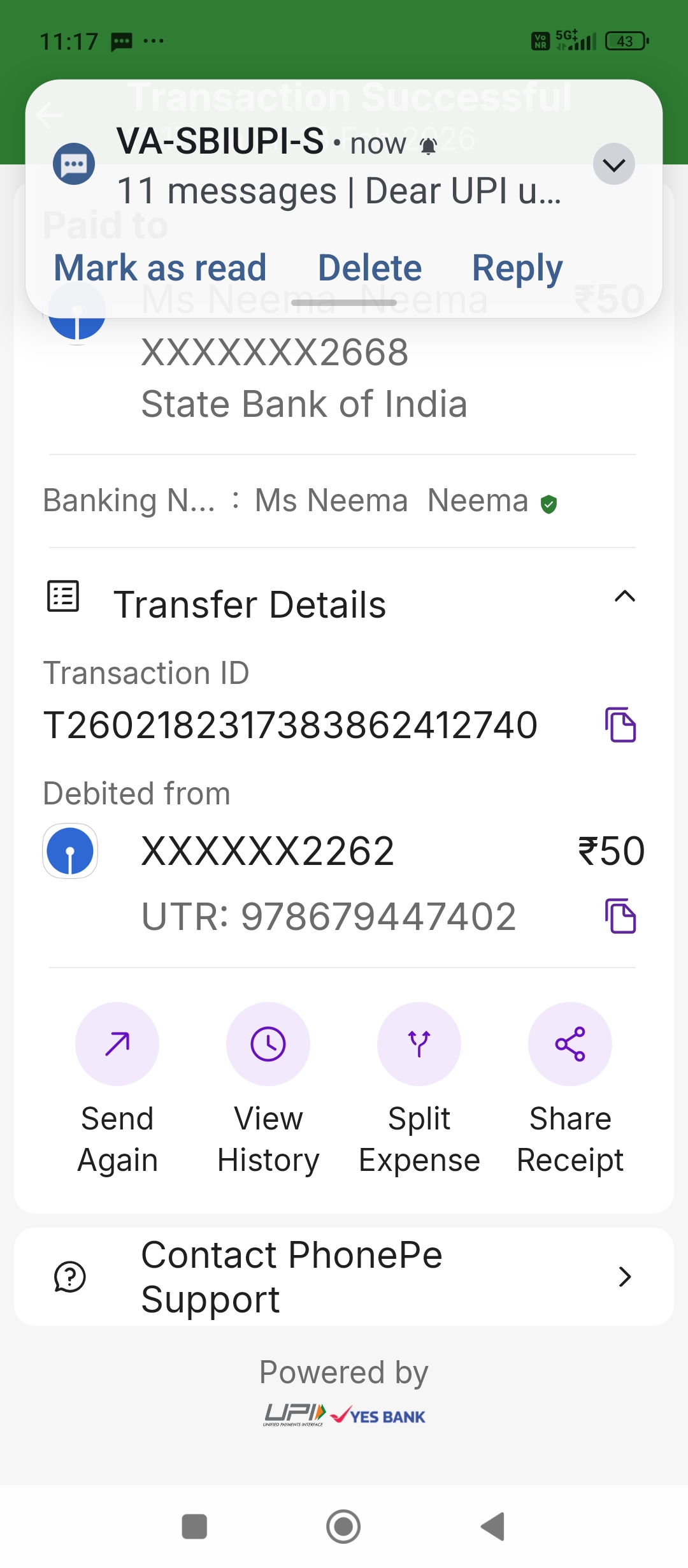This screenshot has width=688, height=1568.
Task: Tap the Send Again arrow icon
Action: (x=117, y=1043)
